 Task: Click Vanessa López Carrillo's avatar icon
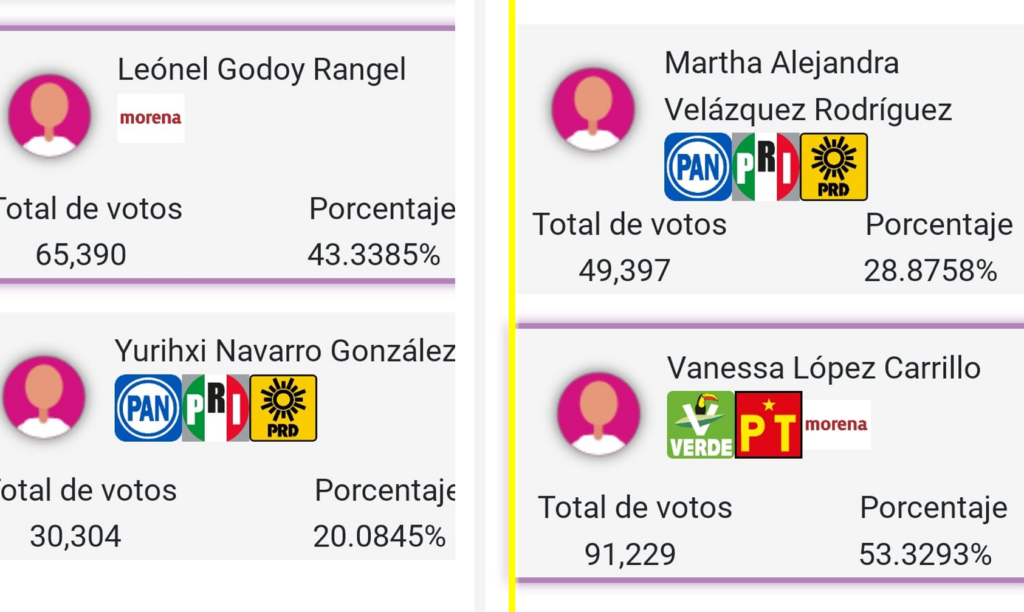[598, 413]
